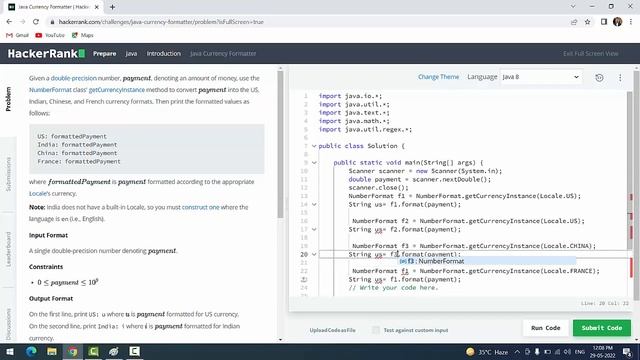Open YouTube bookmark
Image resolution: width=640 pixels, height=360 pixels.
pyautogui.click(x=50, y=35)
